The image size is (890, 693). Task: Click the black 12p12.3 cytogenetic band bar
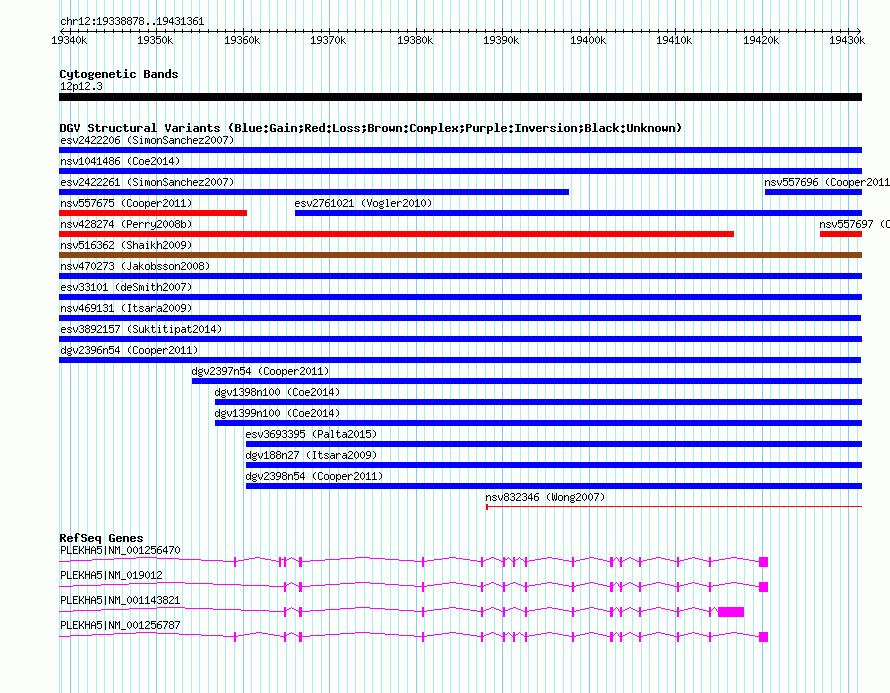(460, 97)
